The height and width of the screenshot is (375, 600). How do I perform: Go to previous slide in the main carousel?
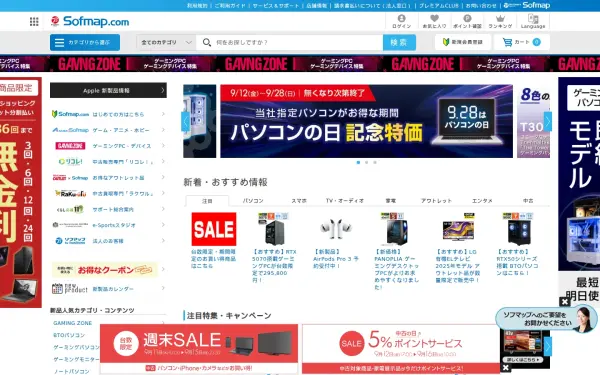pyautogui.click(x=186, y=122)
